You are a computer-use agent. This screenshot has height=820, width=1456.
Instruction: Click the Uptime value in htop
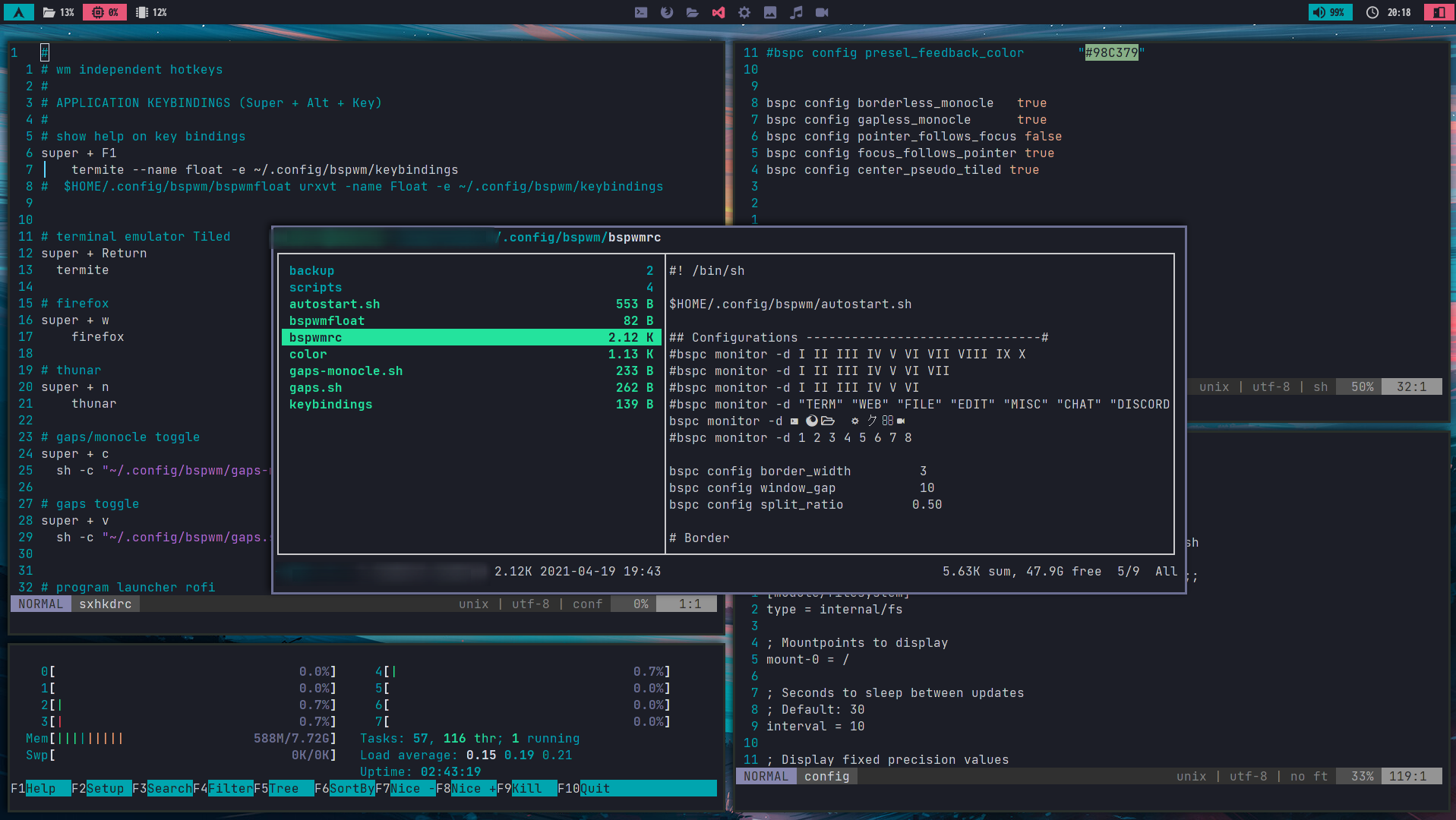pyautogui.click(x=451, y=772)
